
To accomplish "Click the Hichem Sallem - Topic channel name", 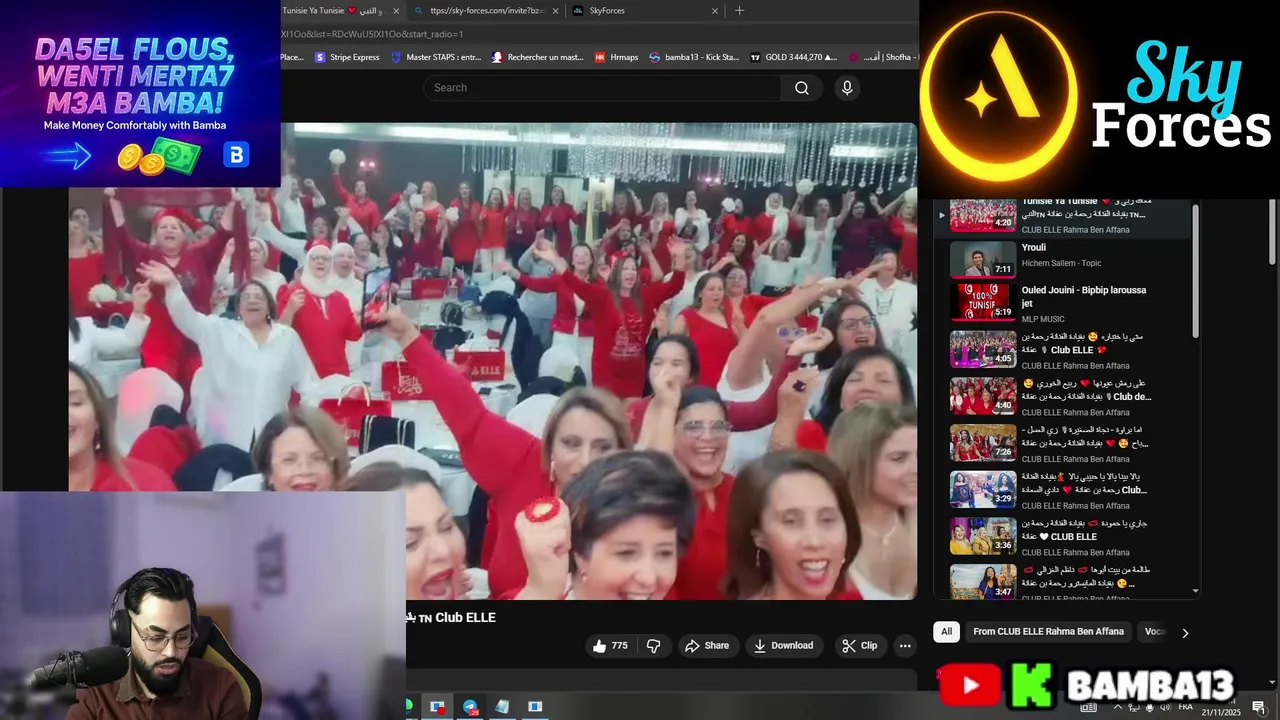I will click(1061, 263).
